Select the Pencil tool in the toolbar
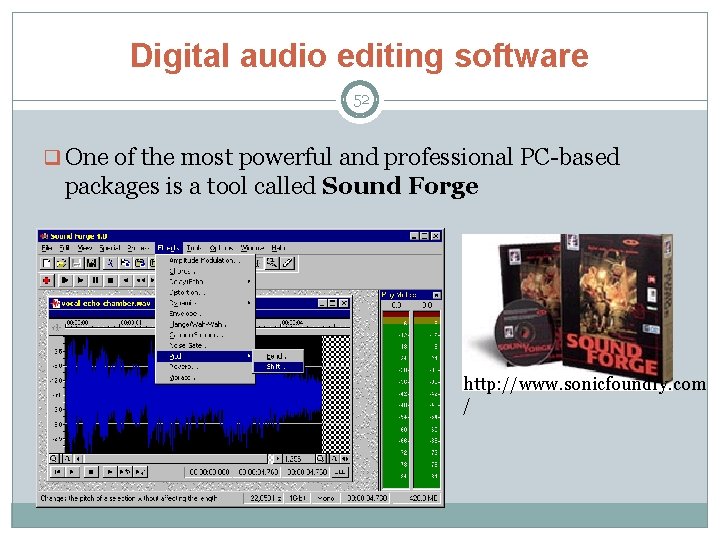Viewport: 720px width, 540px height. (x=288, y=263)
